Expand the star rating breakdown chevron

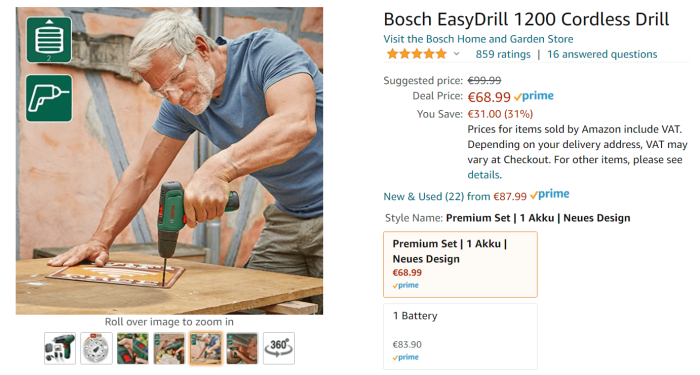pyautogui.click(x=456, y=54)
